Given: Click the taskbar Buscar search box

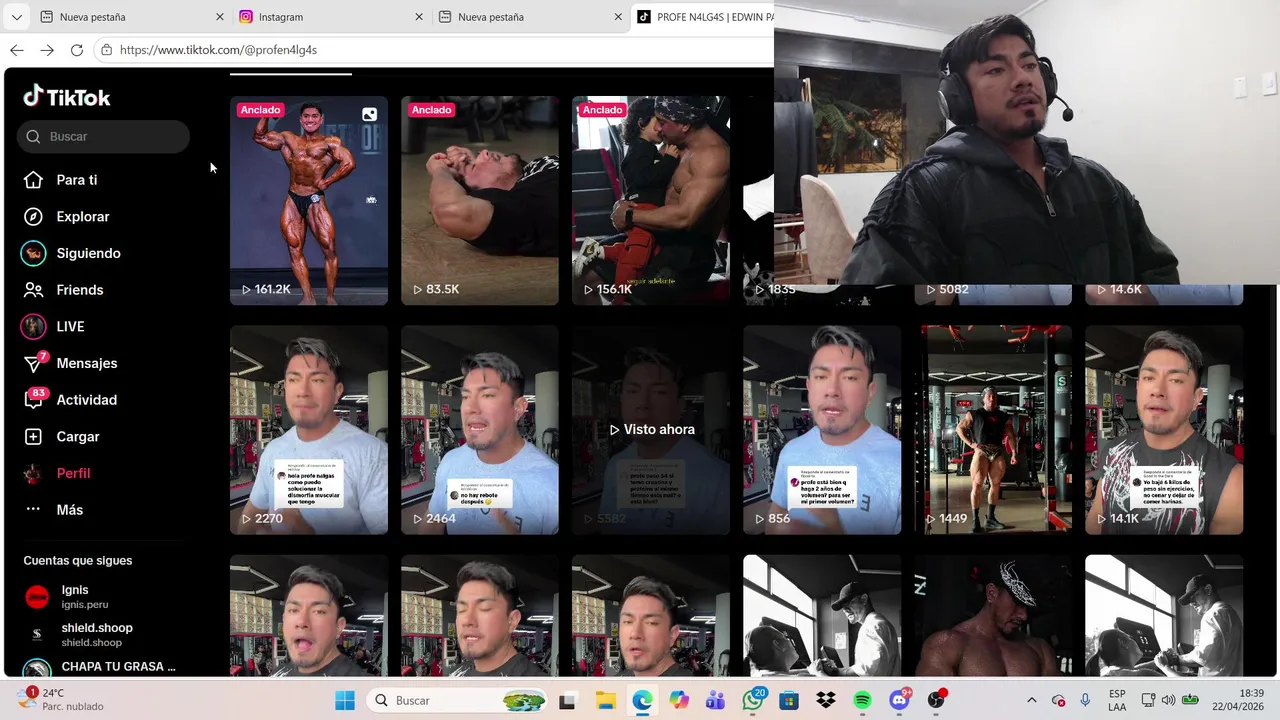Looking at the screenshot, I should [457, 701].
